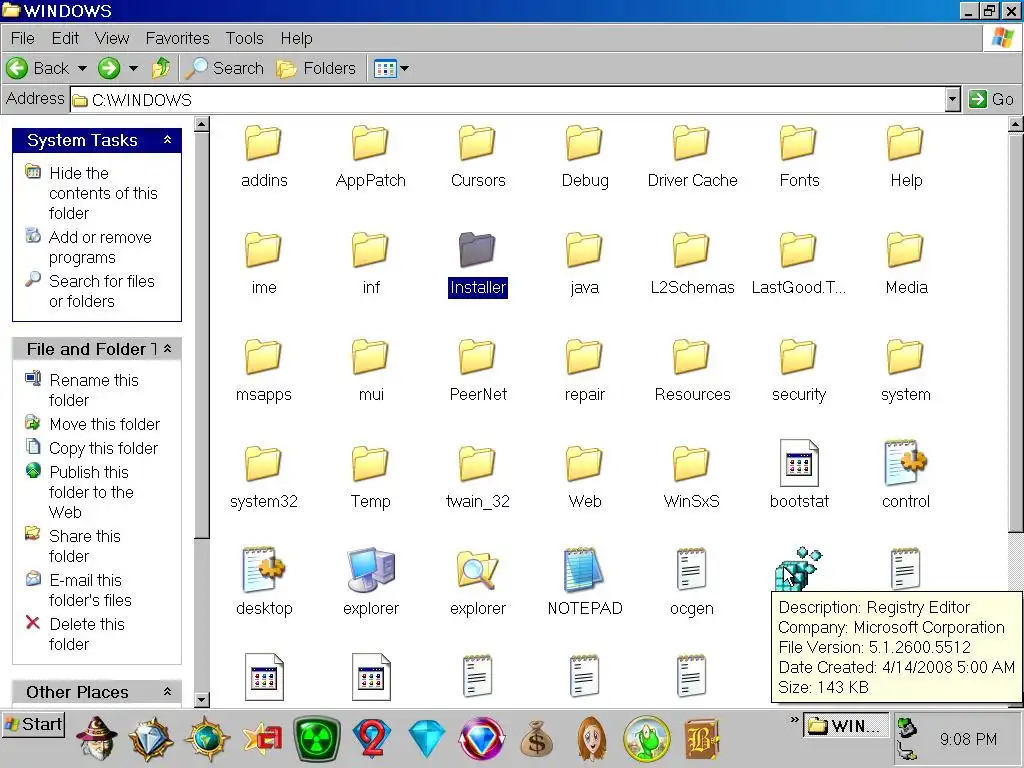Launch the wizard game in Quick Launch
The width and height of the screenshot is (1024, 768).
97,738
